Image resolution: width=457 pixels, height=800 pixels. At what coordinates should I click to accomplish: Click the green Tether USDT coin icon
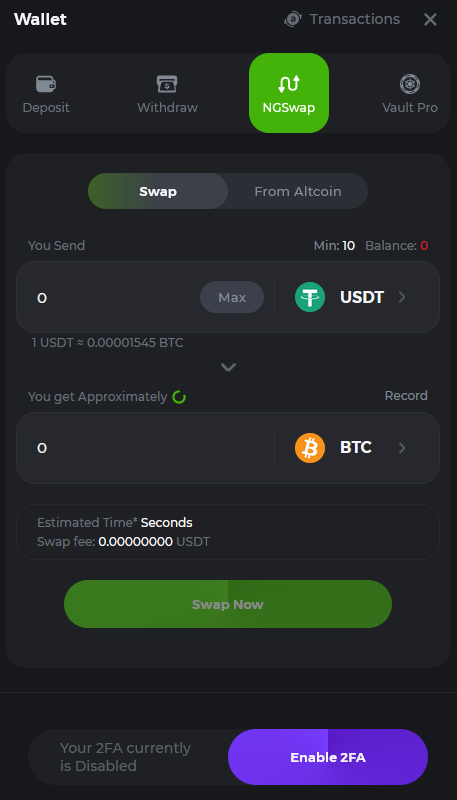coord(310,297)
